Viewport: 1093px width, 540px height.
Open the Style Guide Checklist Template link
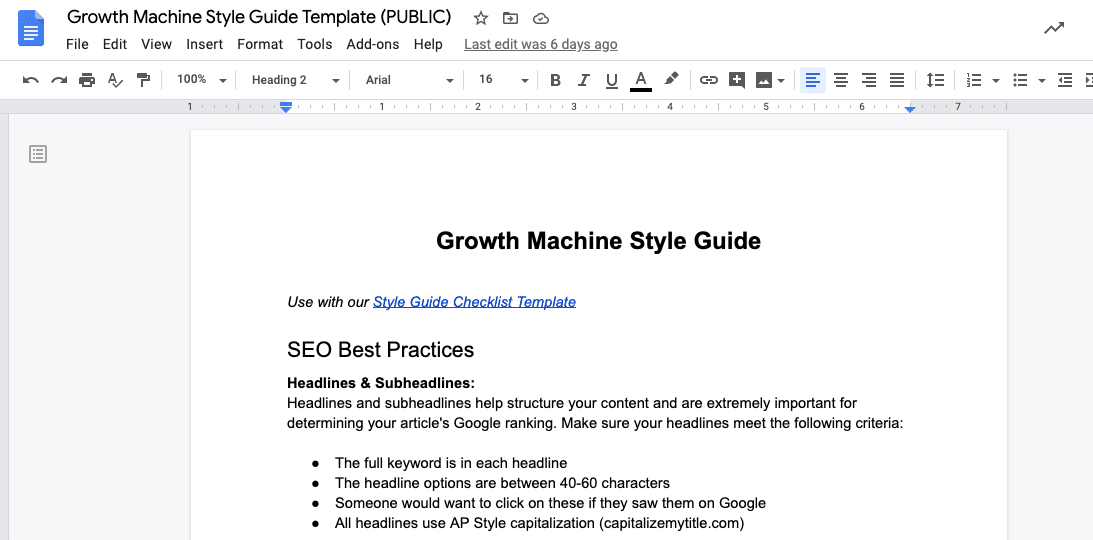click(x=474, y=302)
